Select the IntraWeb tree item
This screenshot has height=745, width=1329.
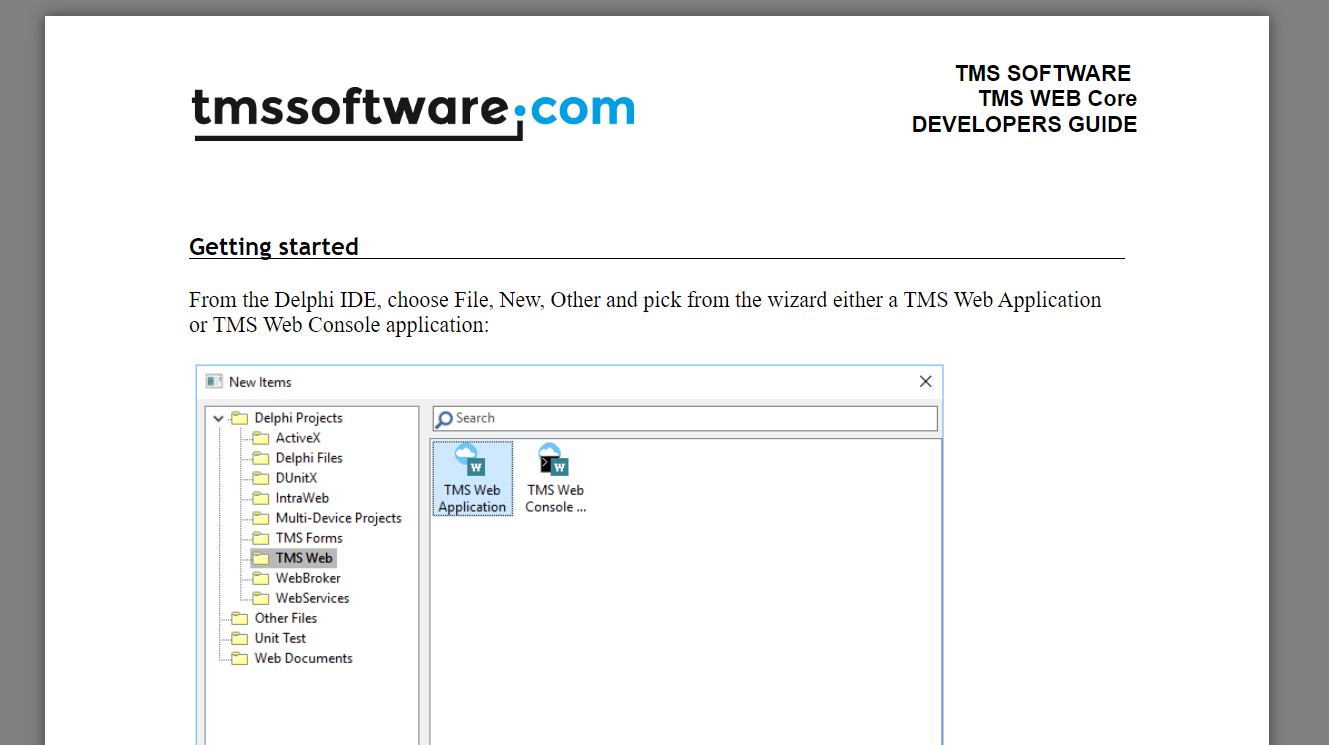click(302, 498)
